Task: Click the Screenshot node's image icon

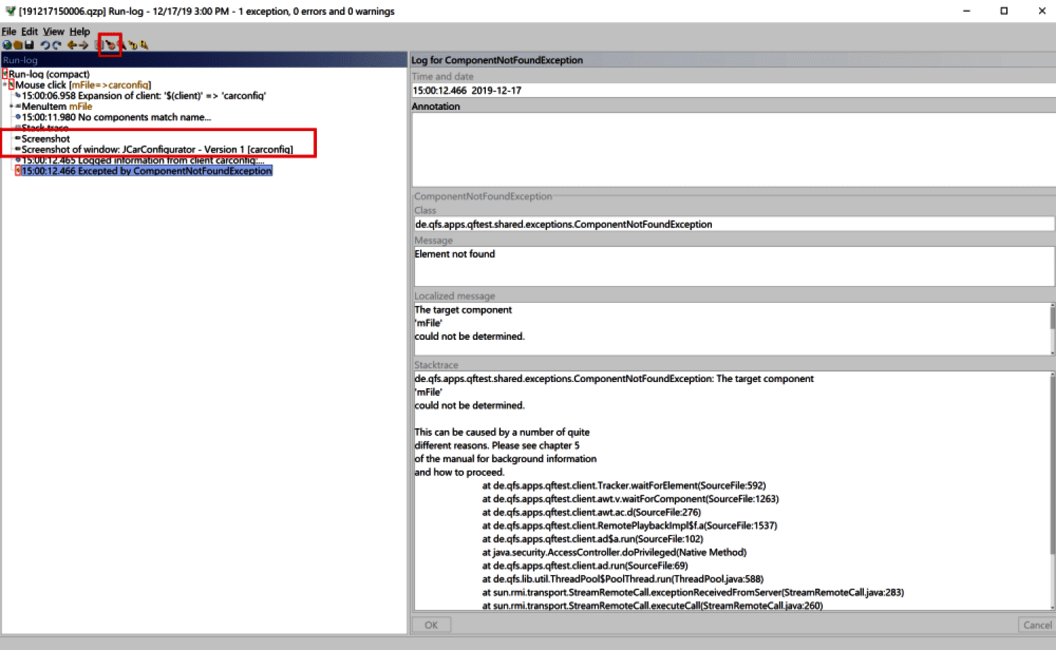Action: (x=18, y=137)
